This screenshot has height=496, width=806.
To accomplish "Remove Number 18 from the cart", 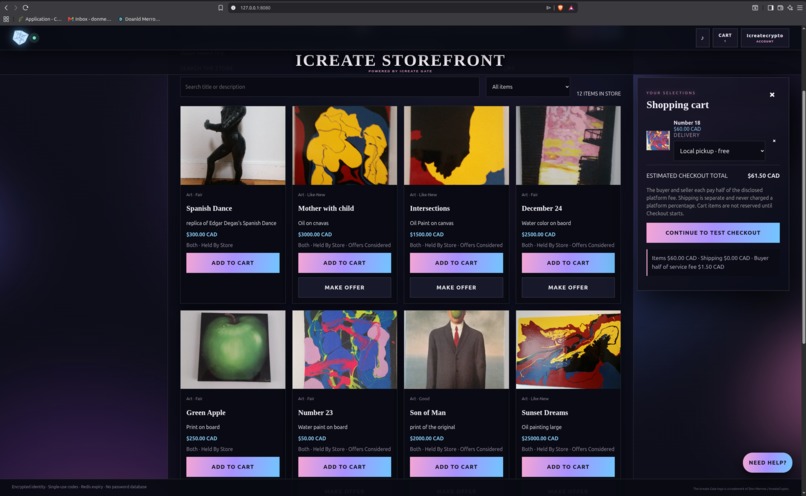I will [x=774, y=141].
